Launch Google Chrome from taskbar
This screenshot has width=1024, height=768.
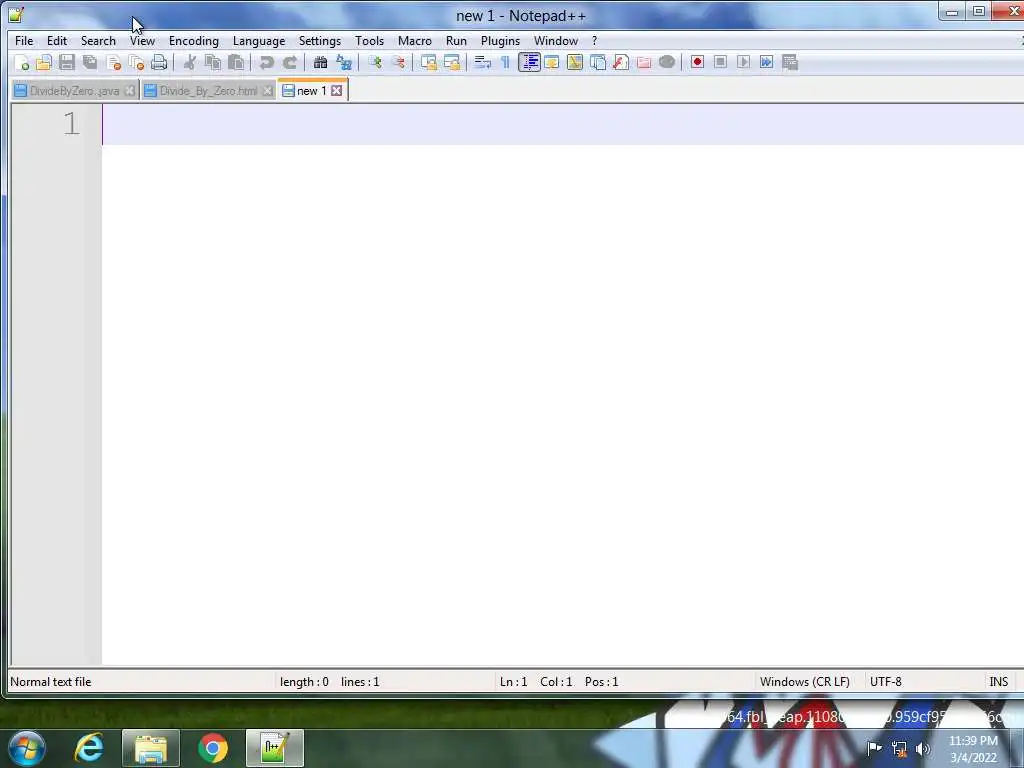(213, 748)
